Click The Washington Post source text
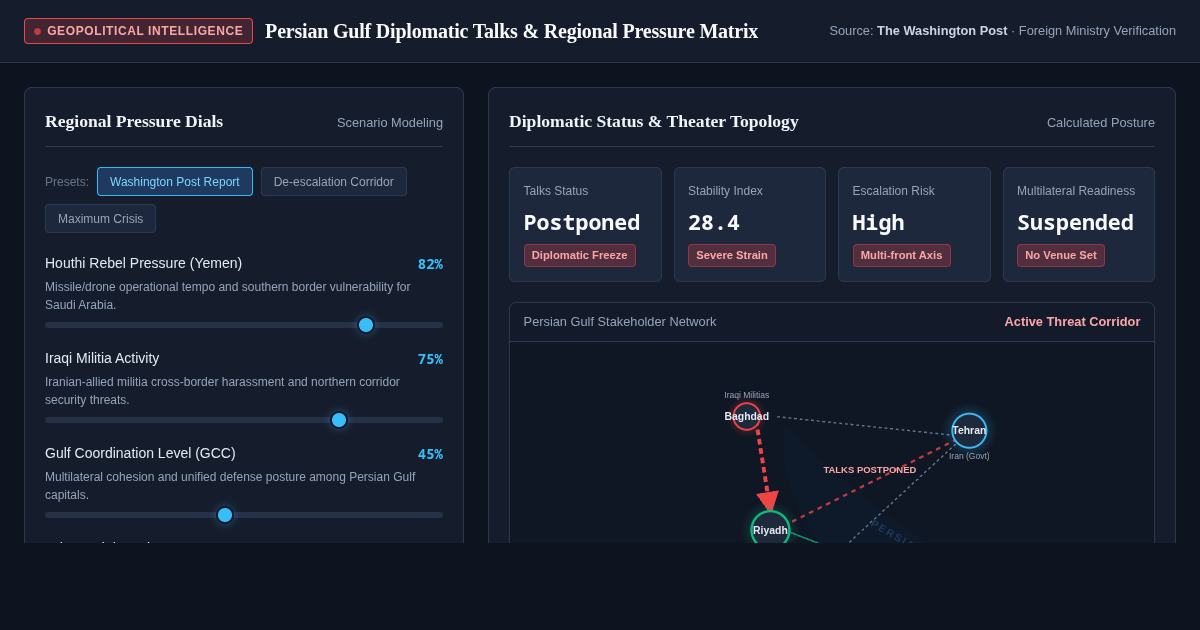The image size is (1200, 630). (942, 31)
